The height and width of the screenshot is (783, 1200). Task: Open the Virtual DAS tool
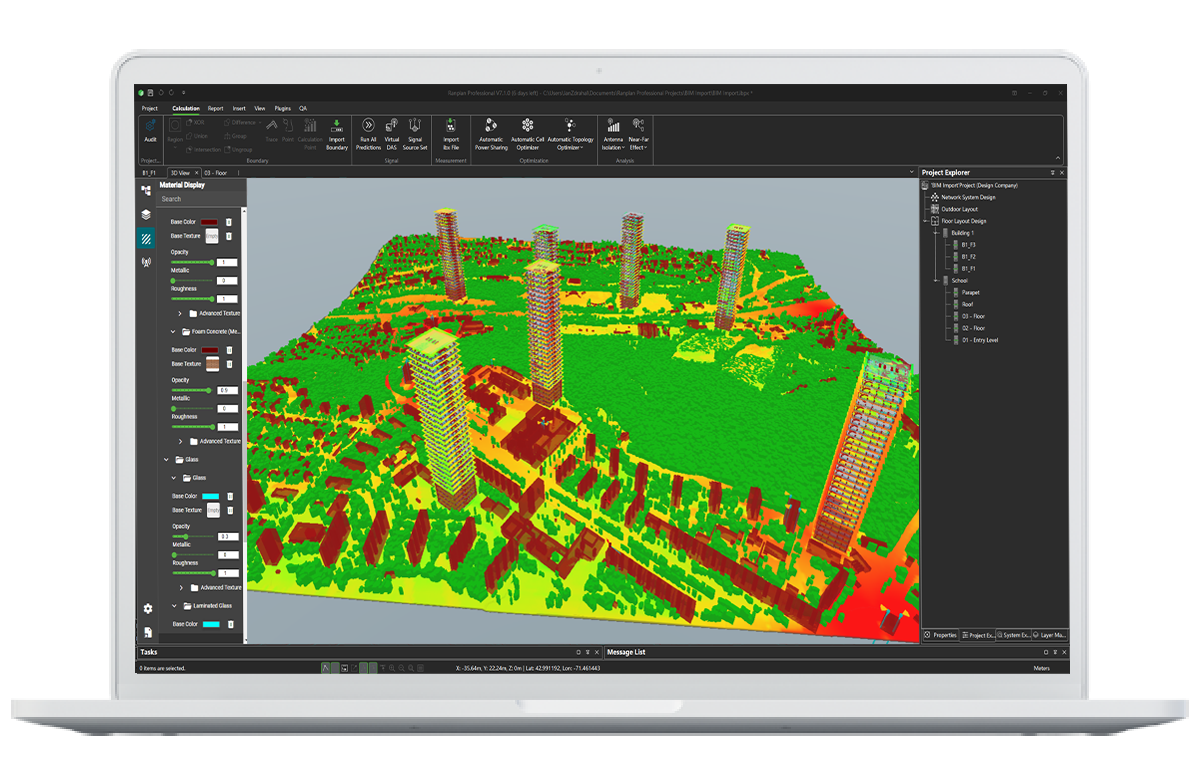(x=392, y=134)
